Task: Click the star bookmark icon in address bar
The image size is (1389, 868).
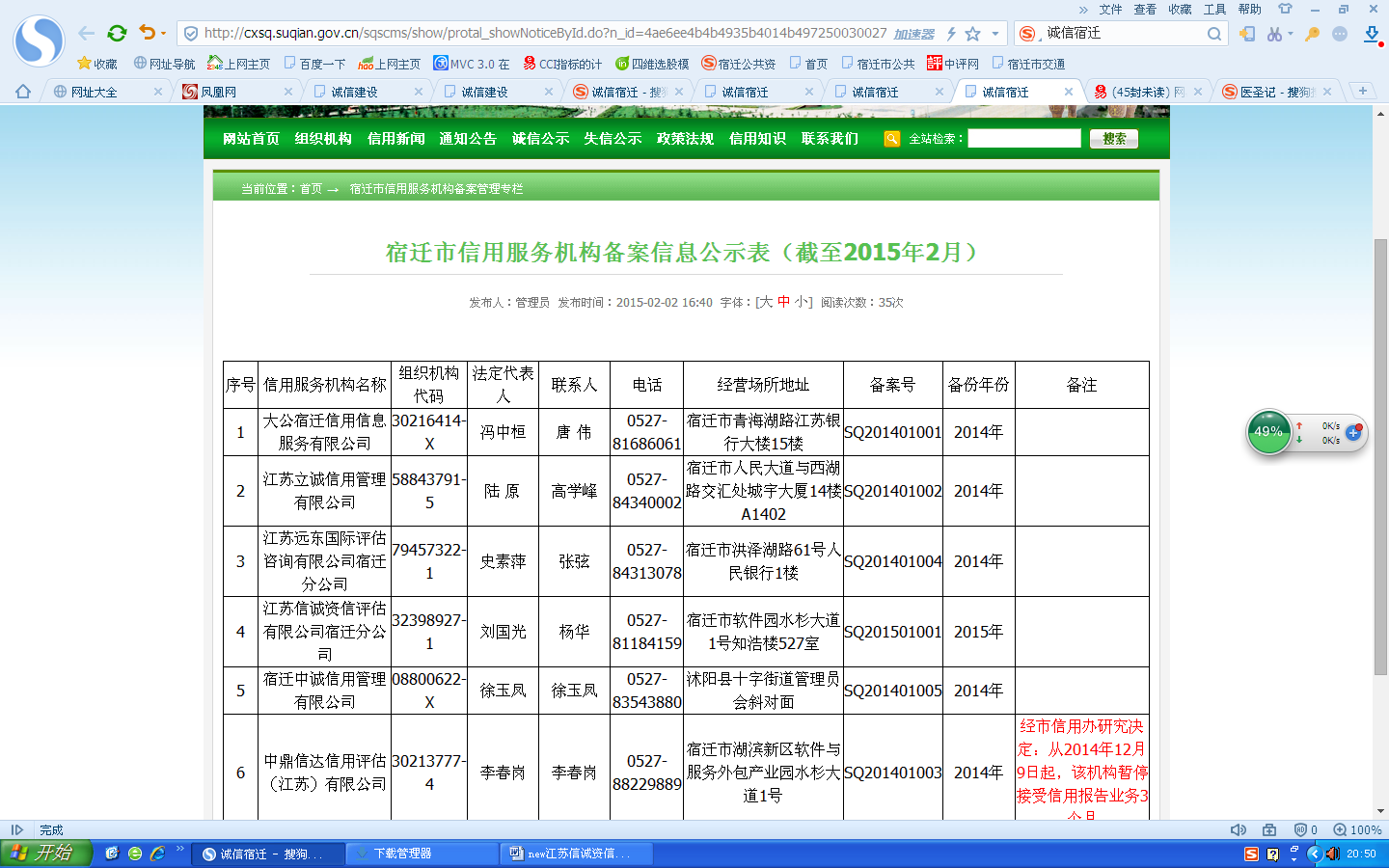Action: click(972, 34)
